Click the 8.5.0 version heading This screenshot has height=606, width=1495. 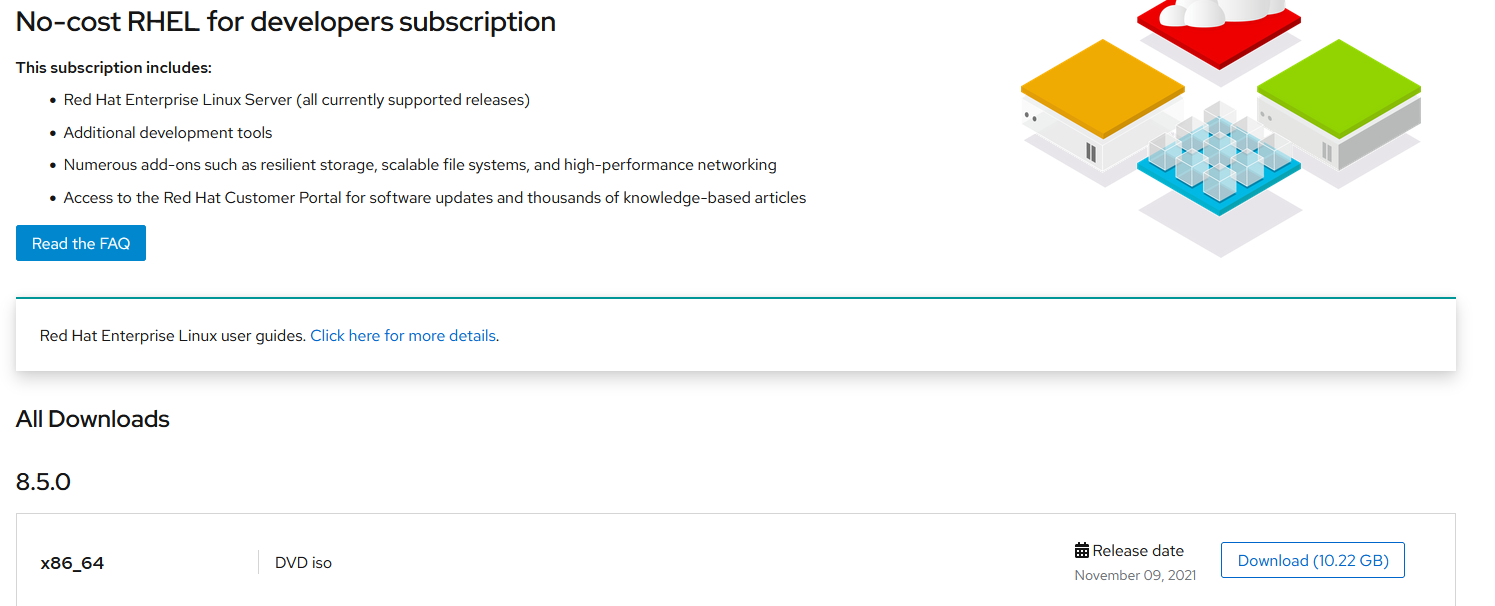(x=44, y=482)
